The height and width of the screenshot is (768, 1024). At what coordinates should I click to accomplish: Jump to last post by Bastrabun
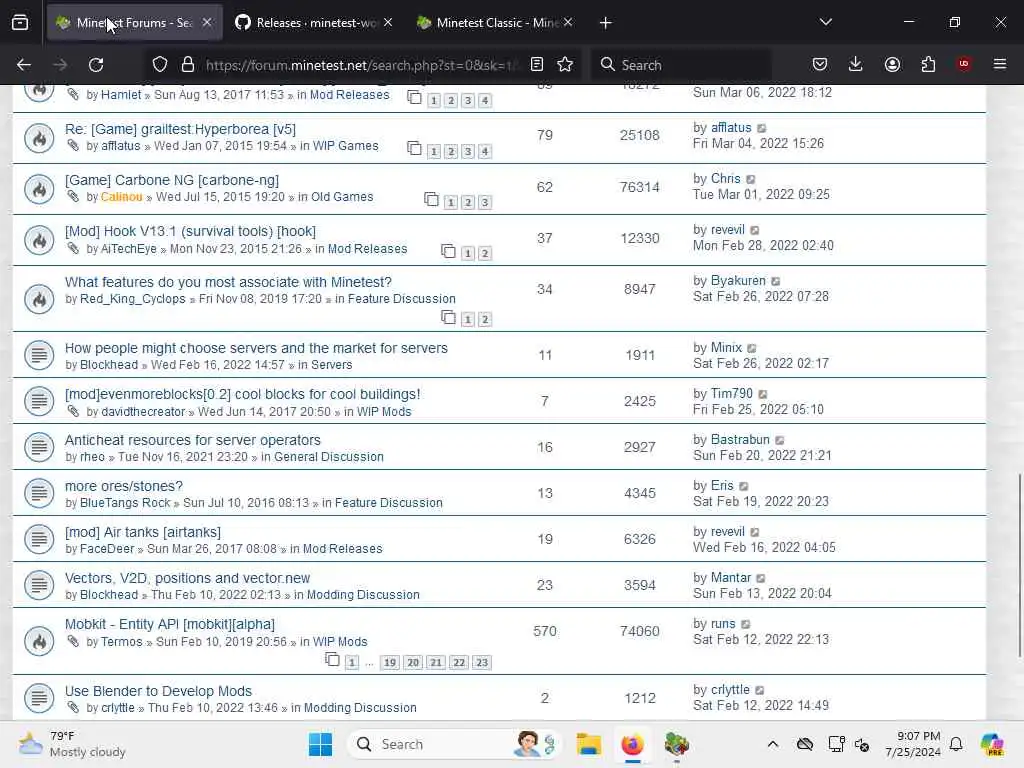pos(780,441)
